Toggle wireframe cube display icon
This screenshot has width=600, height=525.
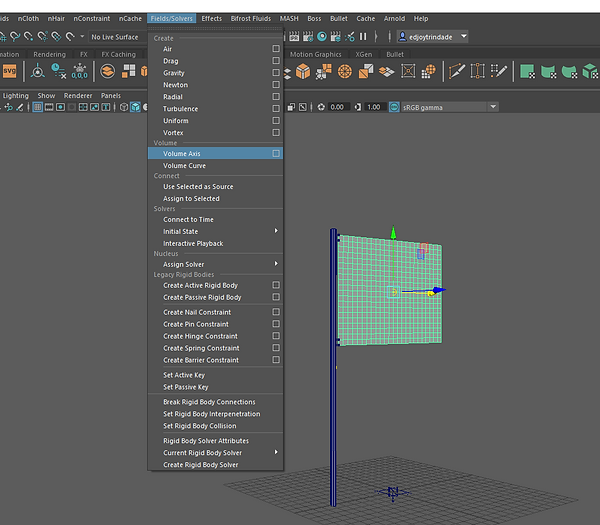pyautogui.click(x=124, y=107)
